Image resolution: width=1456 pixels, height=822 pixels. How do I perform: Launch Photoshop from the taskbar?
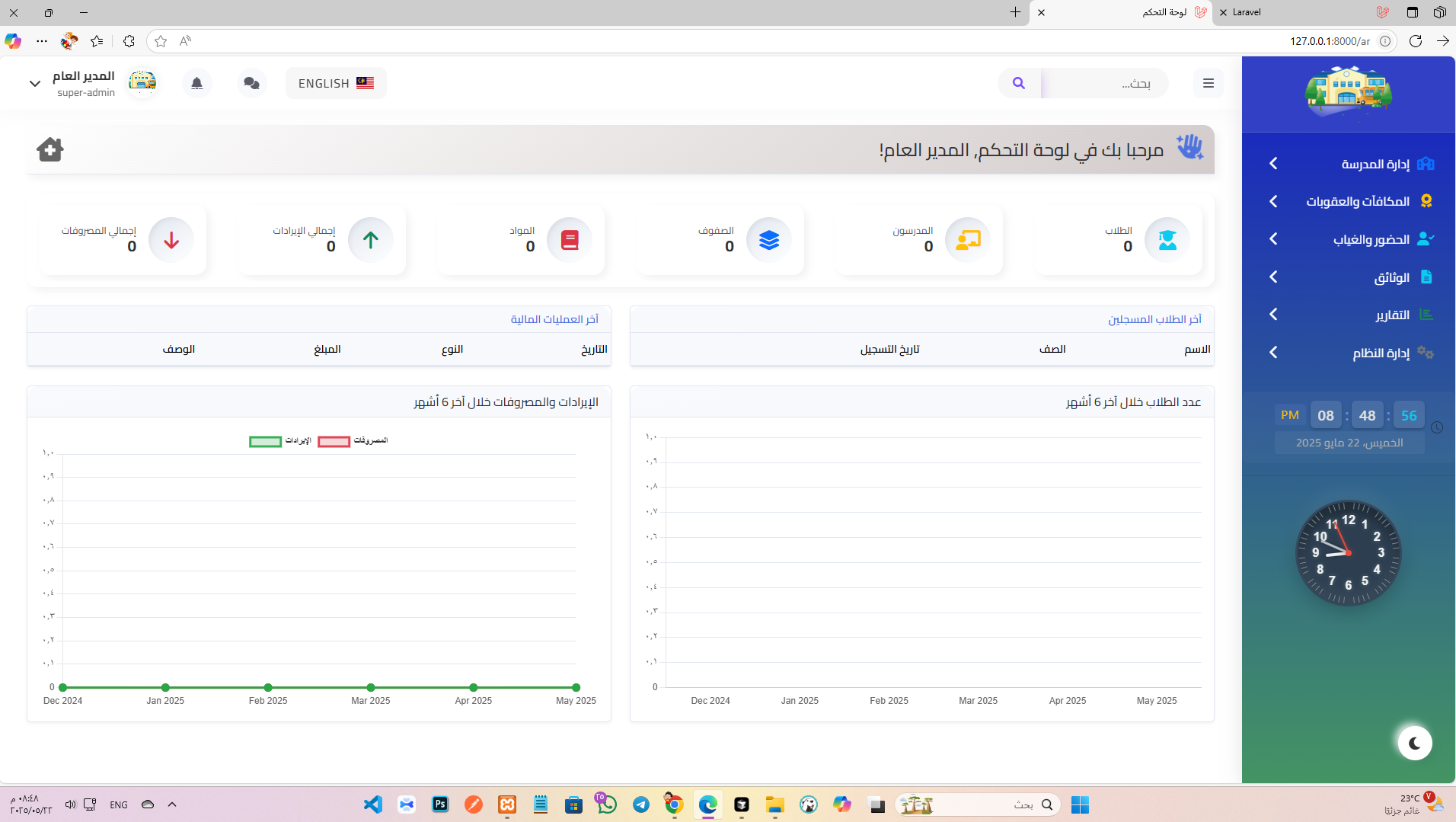[440, 804]
